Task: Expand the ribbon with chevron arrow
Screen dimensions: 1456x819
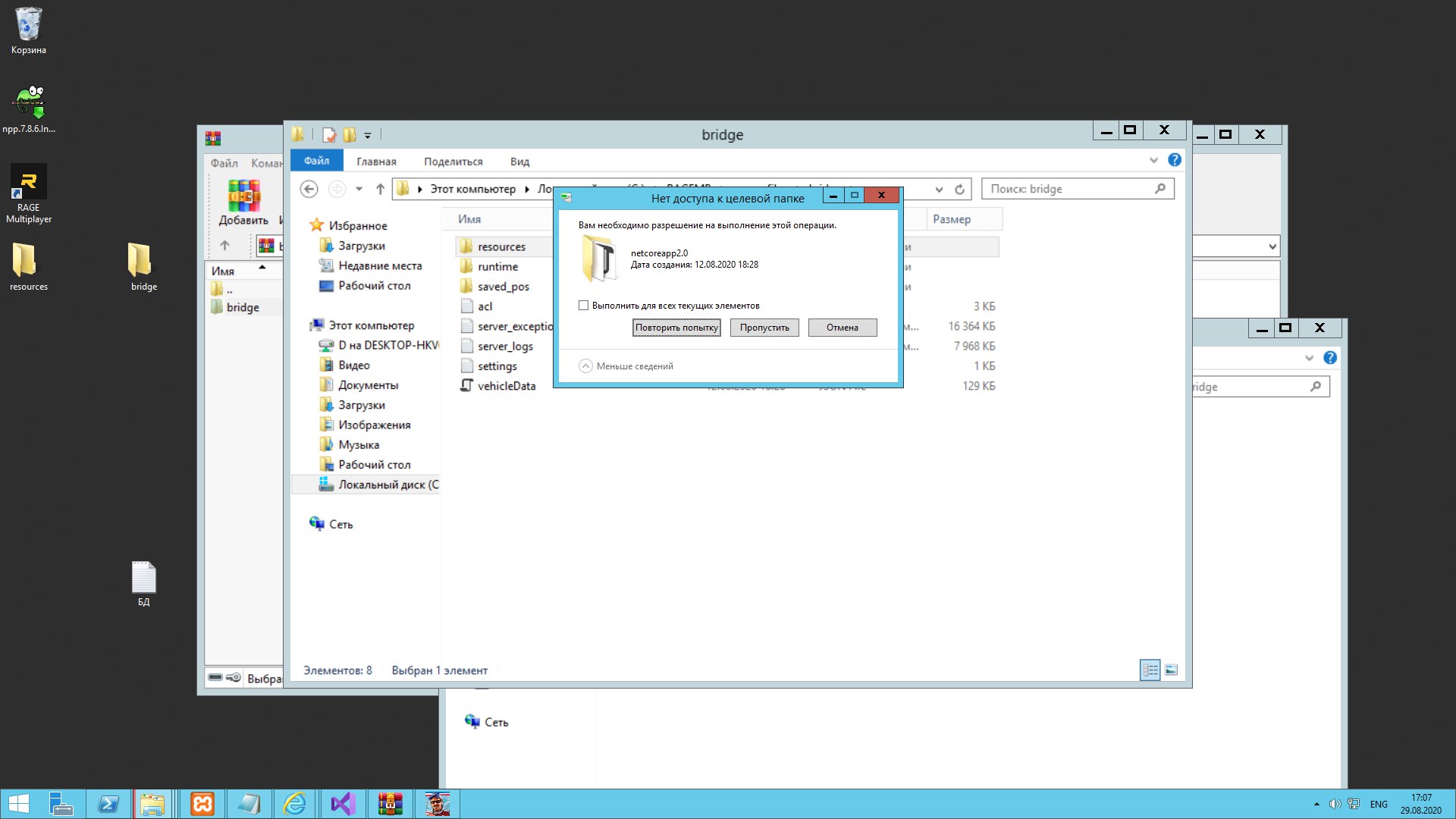Action: click(x=1153, y=160)
